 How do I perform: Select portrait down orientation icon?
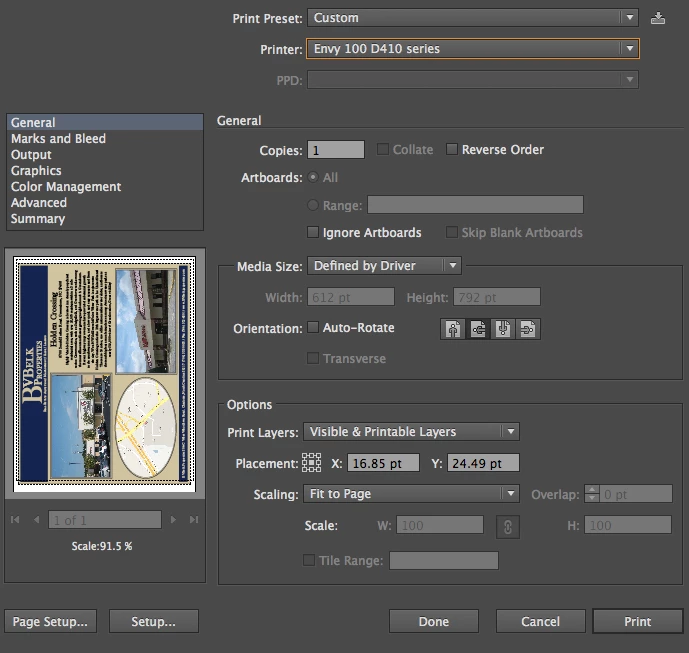[503, 329]
